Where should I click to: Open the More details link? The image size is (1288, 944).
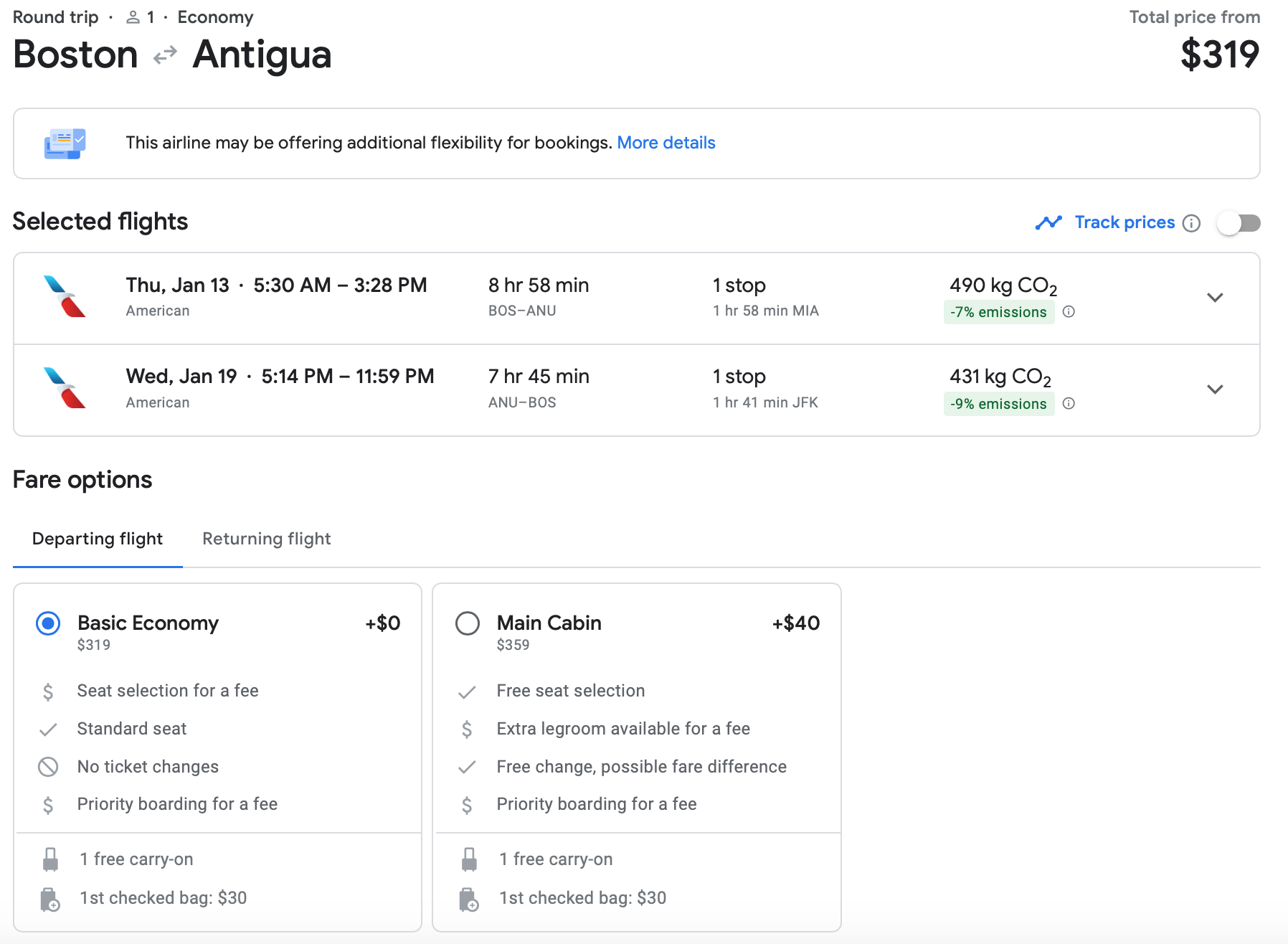tap(666, 143)
